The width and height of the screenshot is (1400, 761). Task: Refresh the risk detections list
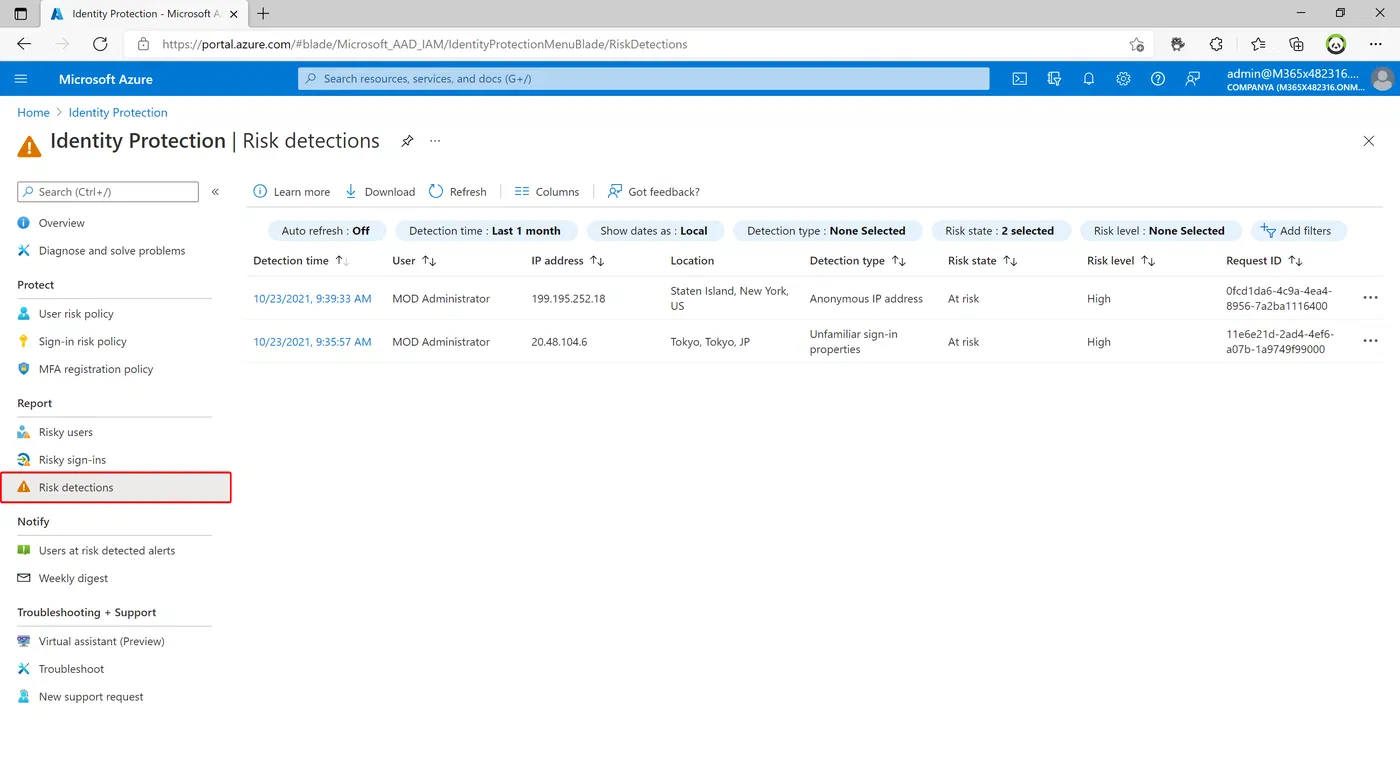click(458, 192)
